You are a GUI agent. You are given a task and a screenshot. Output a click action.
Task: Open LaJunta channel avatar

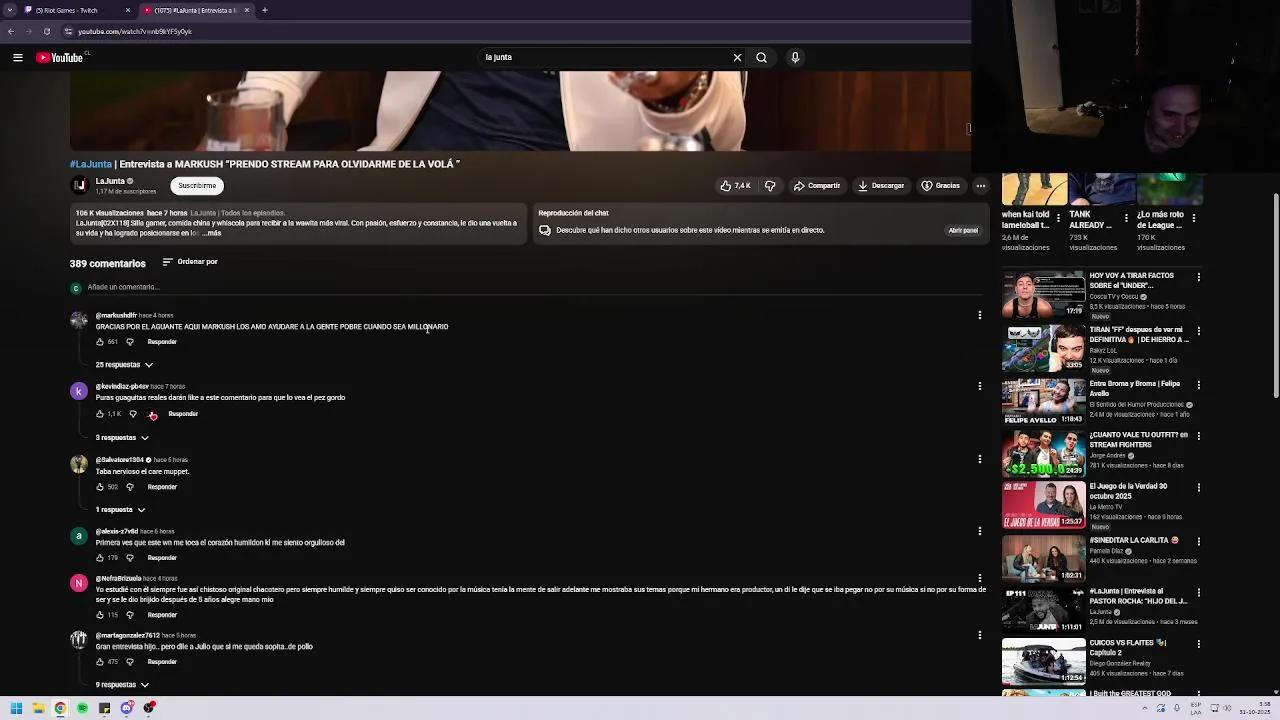click(x=80, y=185)
